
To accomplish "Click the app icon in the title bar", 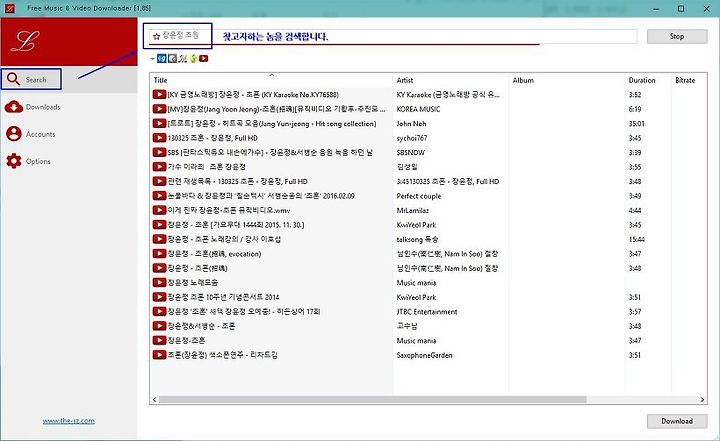I will click(9, 8).
